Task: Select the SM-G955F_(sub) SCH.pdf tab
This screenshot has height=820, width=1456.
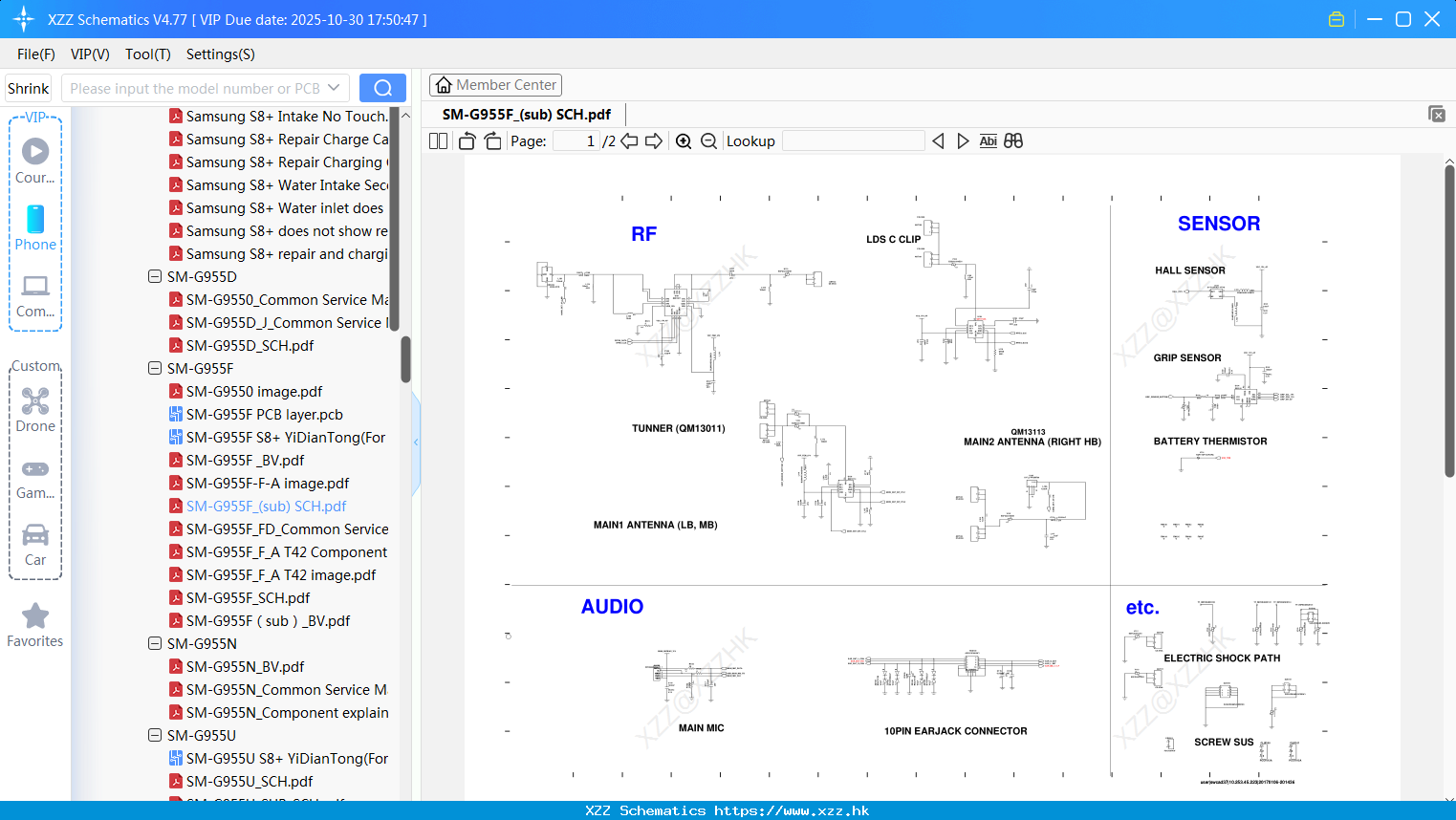Action: 527,115
